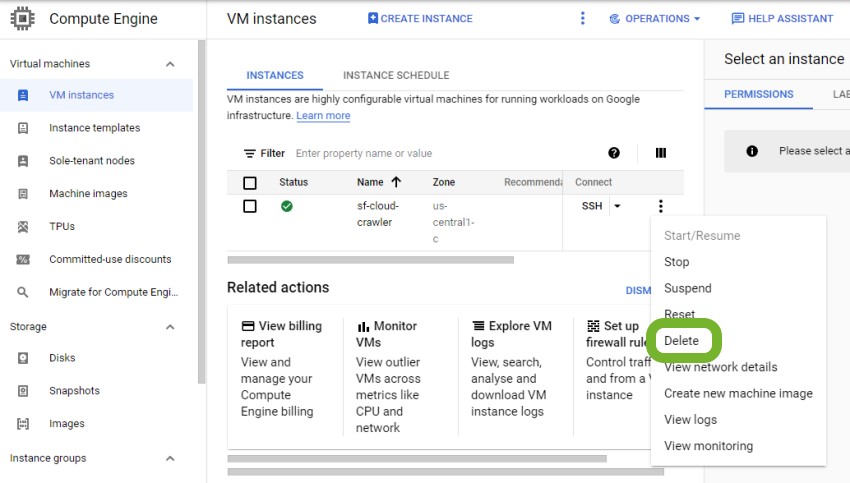850x483 pixels.
Task: Open the Learn more link
Action: 323,116
